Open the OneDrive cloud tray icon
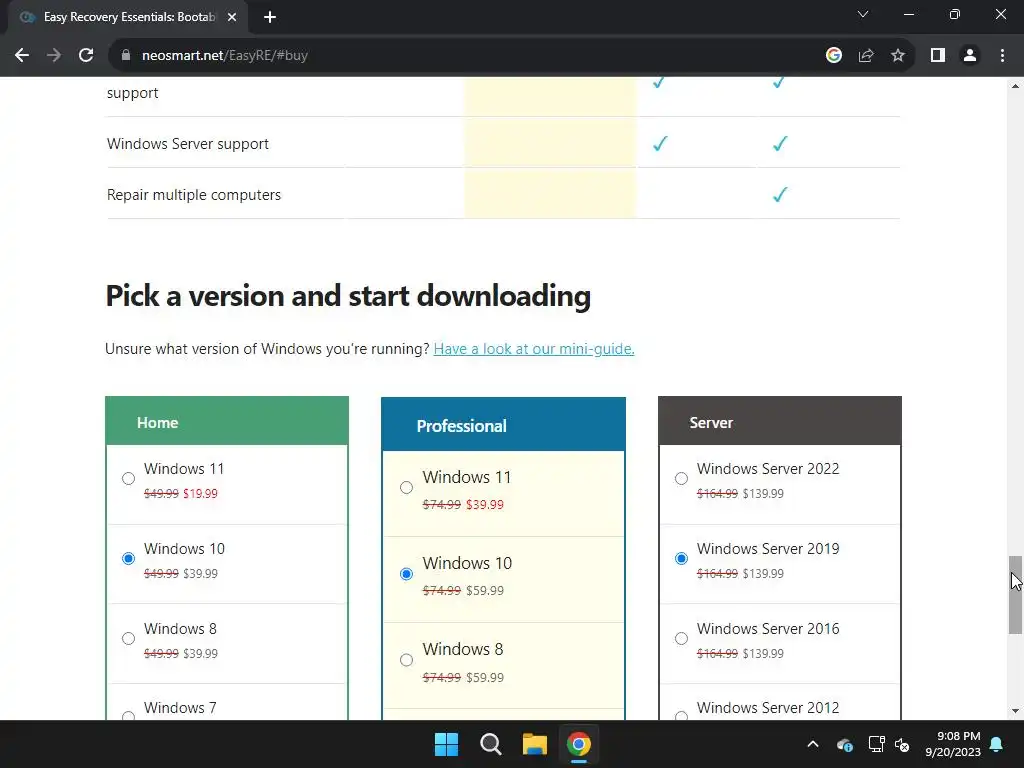Image resolution: width=1024 pixels, height=768 pixels. pyautogui.click(x=844, y=744)
